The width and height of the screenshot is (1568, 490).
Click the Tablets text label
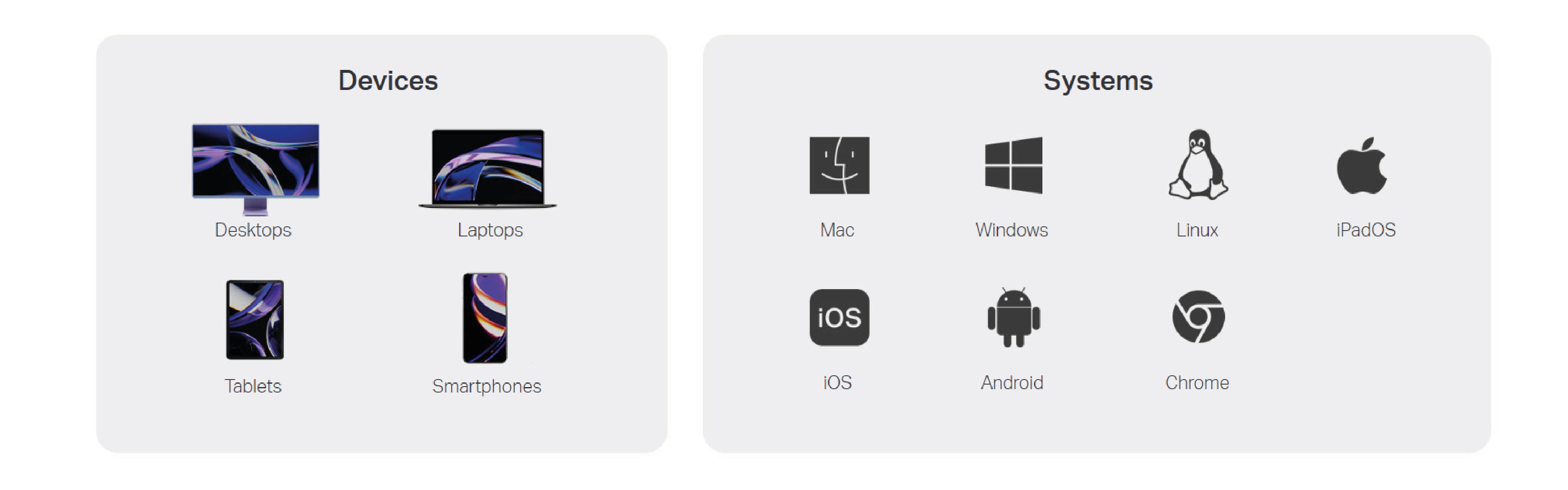tap(253, 386)
